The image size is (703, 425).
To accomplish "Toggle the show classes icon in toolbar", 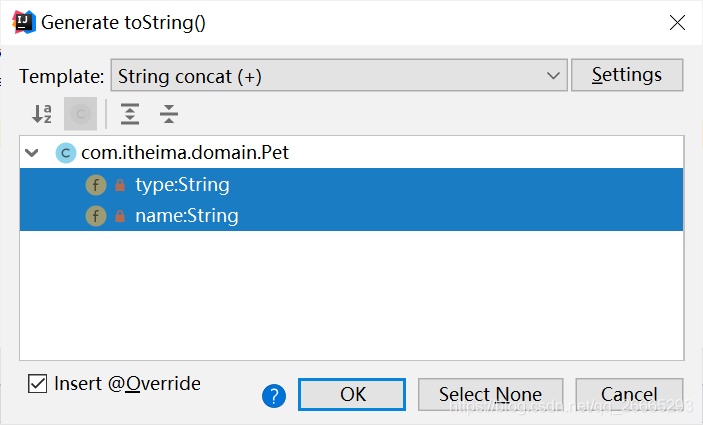I will [x=81, y=114].
